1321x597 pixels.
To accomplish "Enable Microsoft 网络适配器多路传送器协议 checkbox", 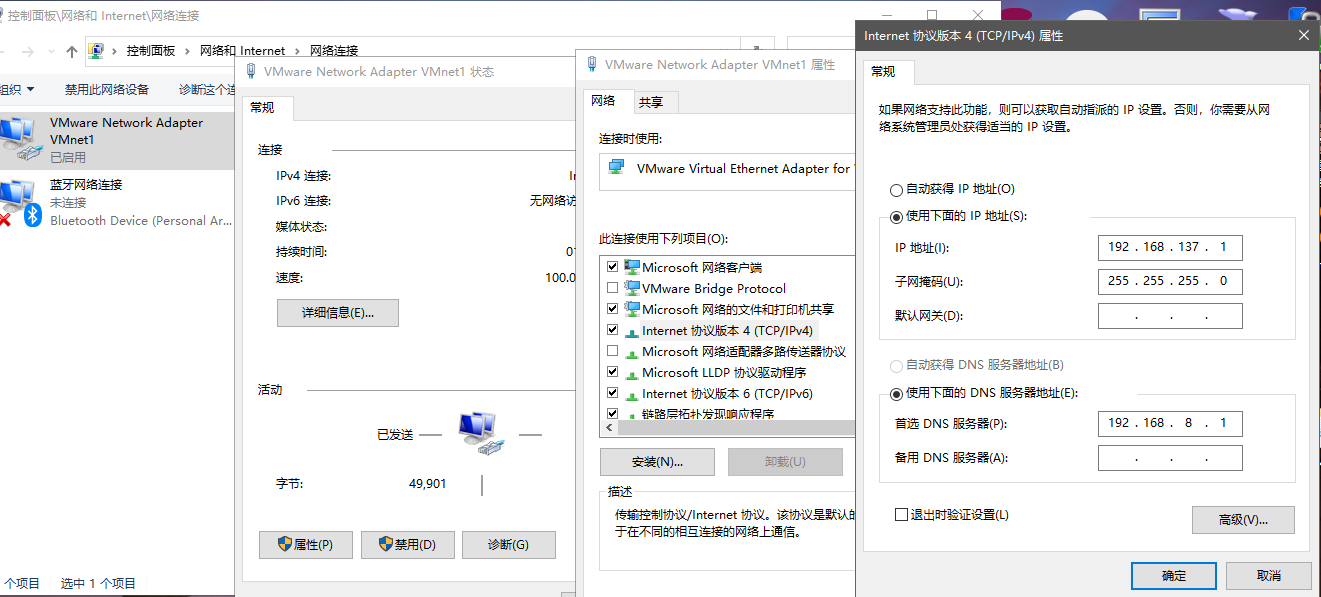I will (x=613, y=351).
